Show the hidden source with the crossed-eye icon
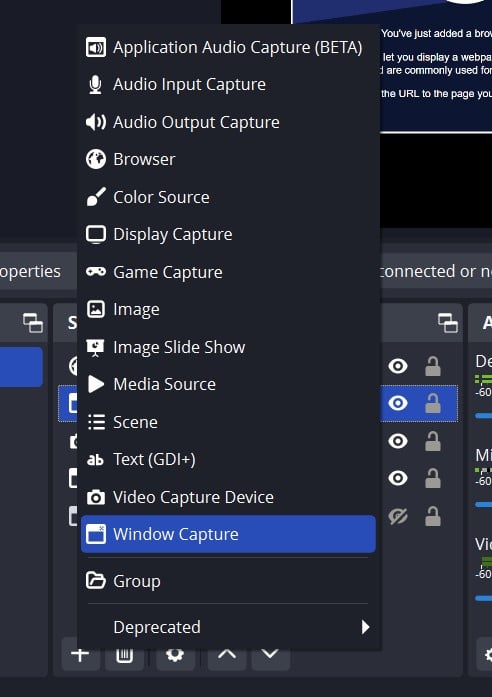This screenshot has height=697, width=492. point(398,516)
